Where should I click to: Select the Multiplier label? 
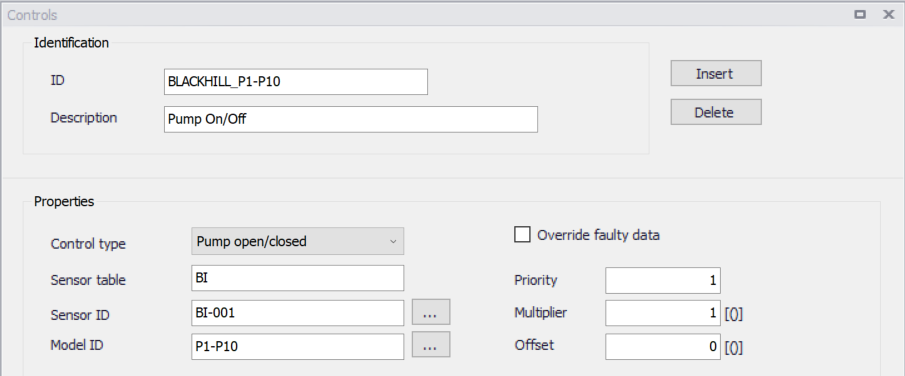point(541,312)
